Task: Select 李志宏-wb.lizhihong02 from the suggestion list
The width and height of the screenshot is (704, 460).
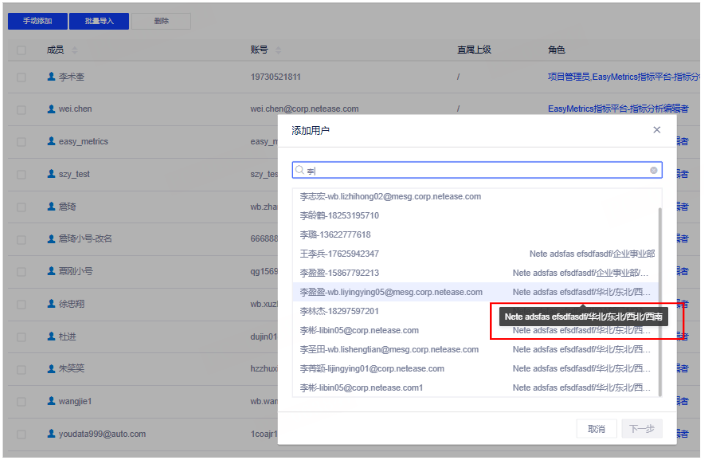Action: pos(390,197)
